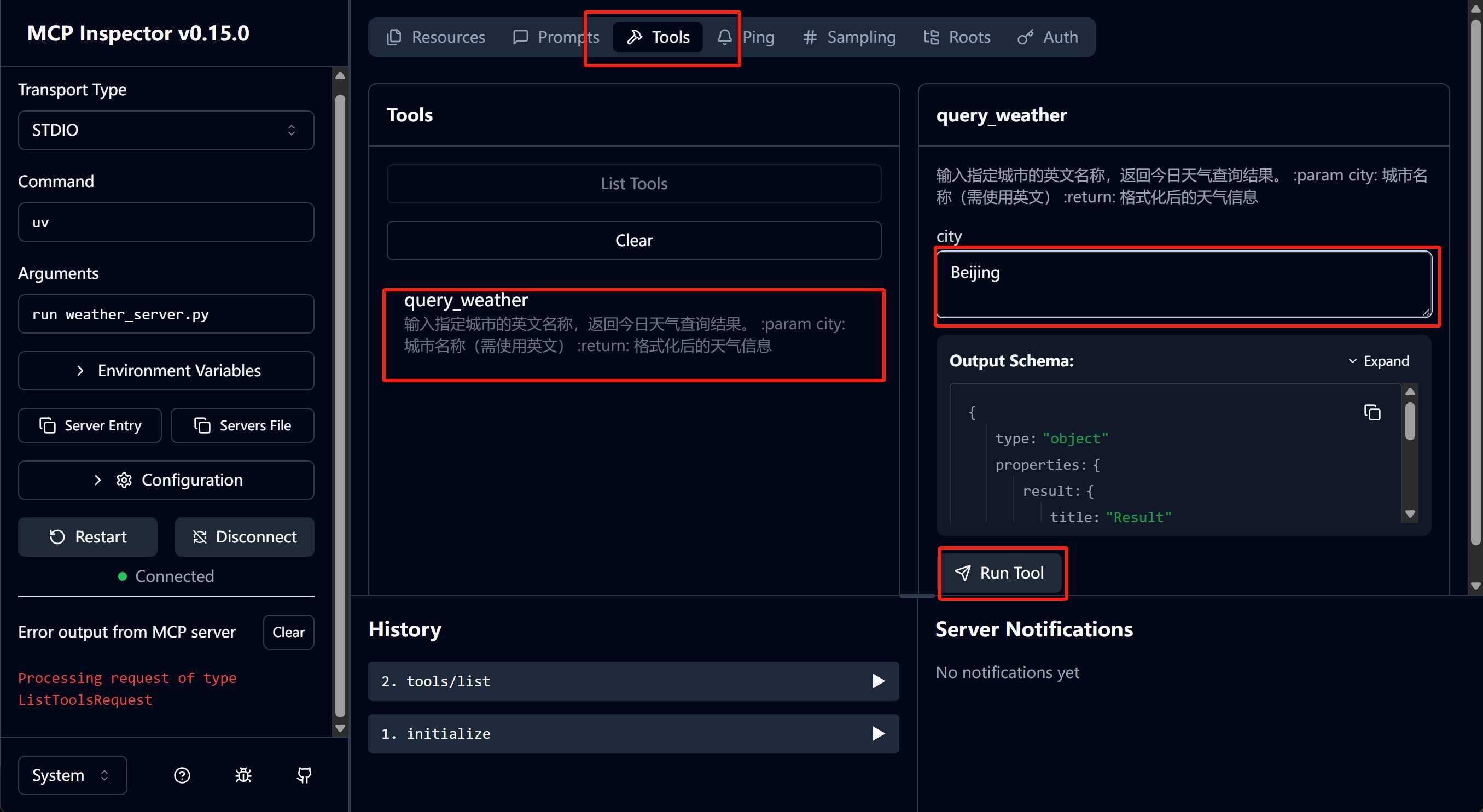Click the Output Schema scrollbar down arrow
This screenshot has width=1483, height=812.
click(1410, 514)
